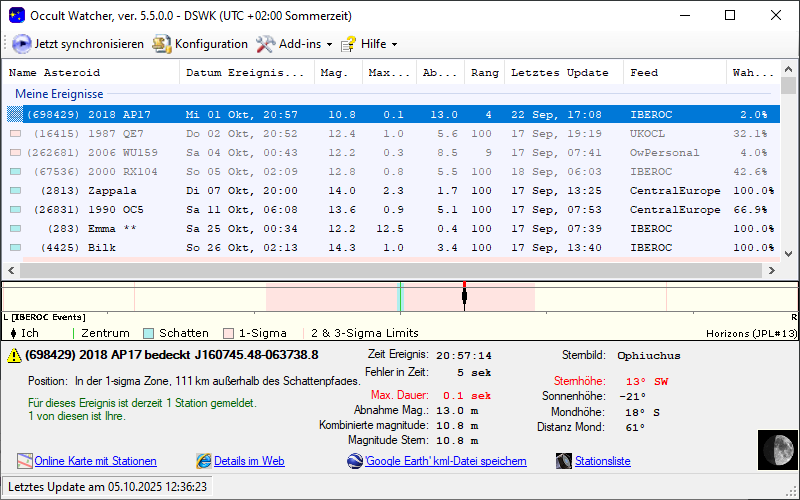
Task: Toggle marker for 1987 QE7 event
Action: 15,133
